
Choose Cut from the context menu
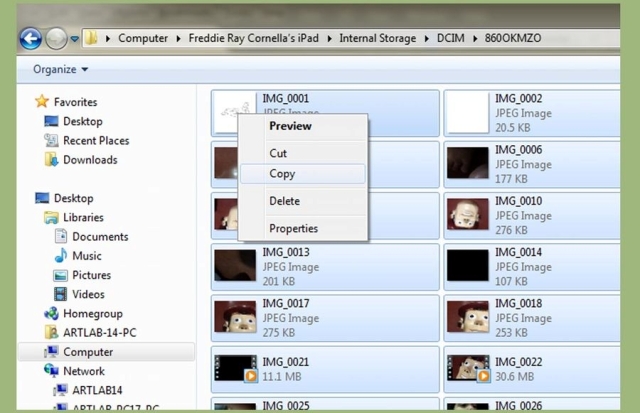[x=303, y=153]
